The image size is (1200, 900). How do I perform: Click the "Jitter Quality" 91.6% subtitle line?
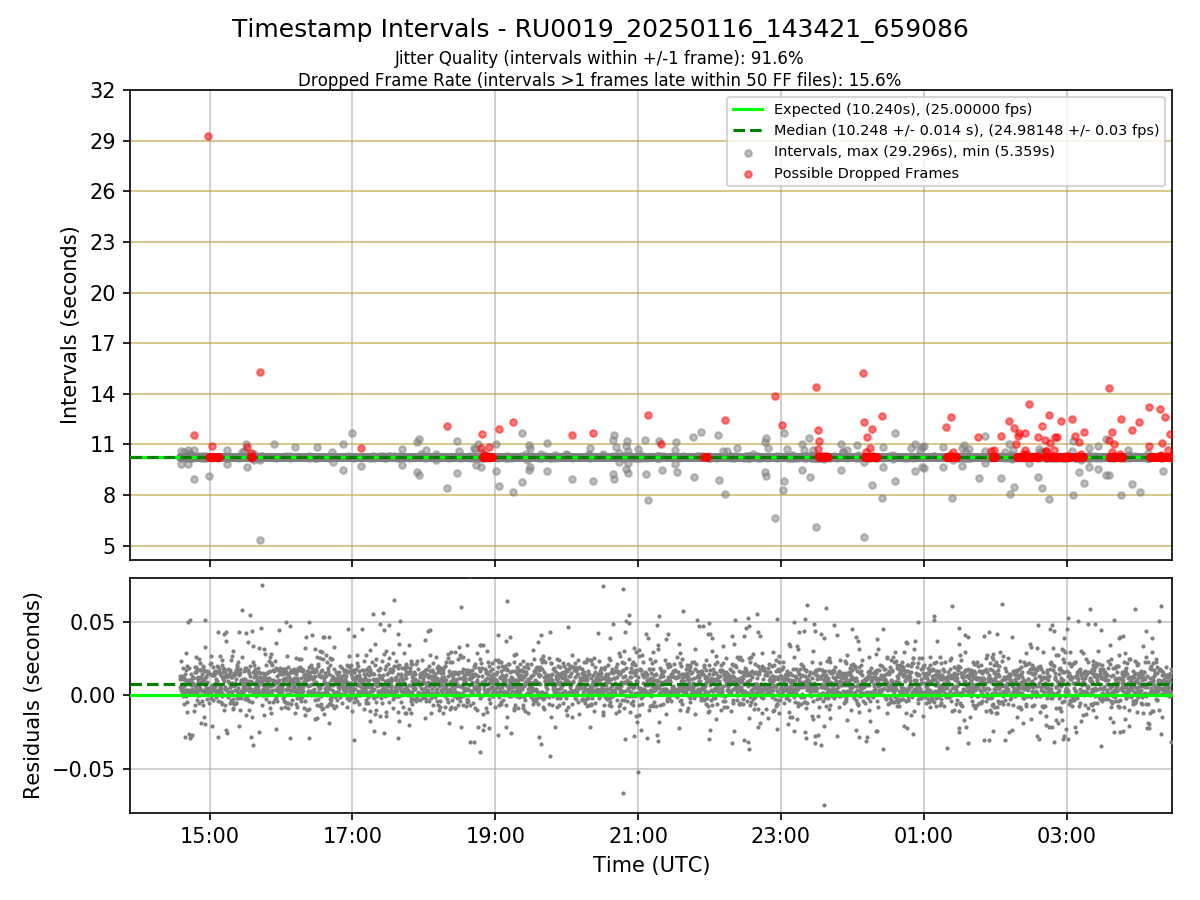[x=599, y=58]
